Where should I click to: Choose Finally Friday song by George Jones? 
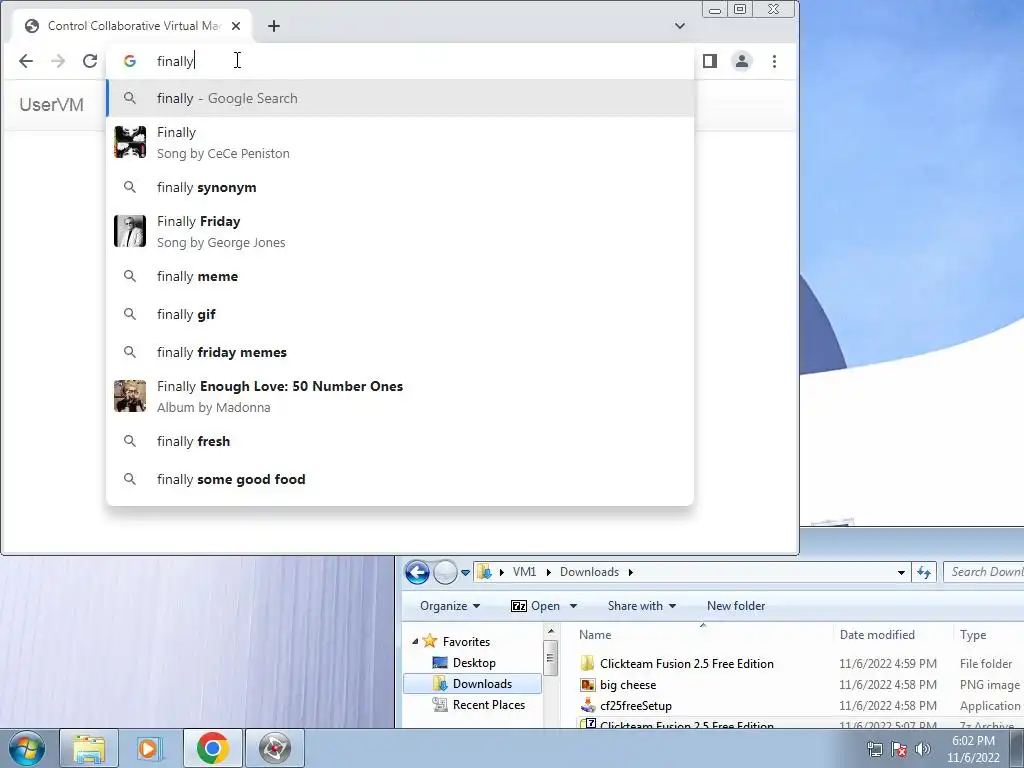(x=400, y=231)
